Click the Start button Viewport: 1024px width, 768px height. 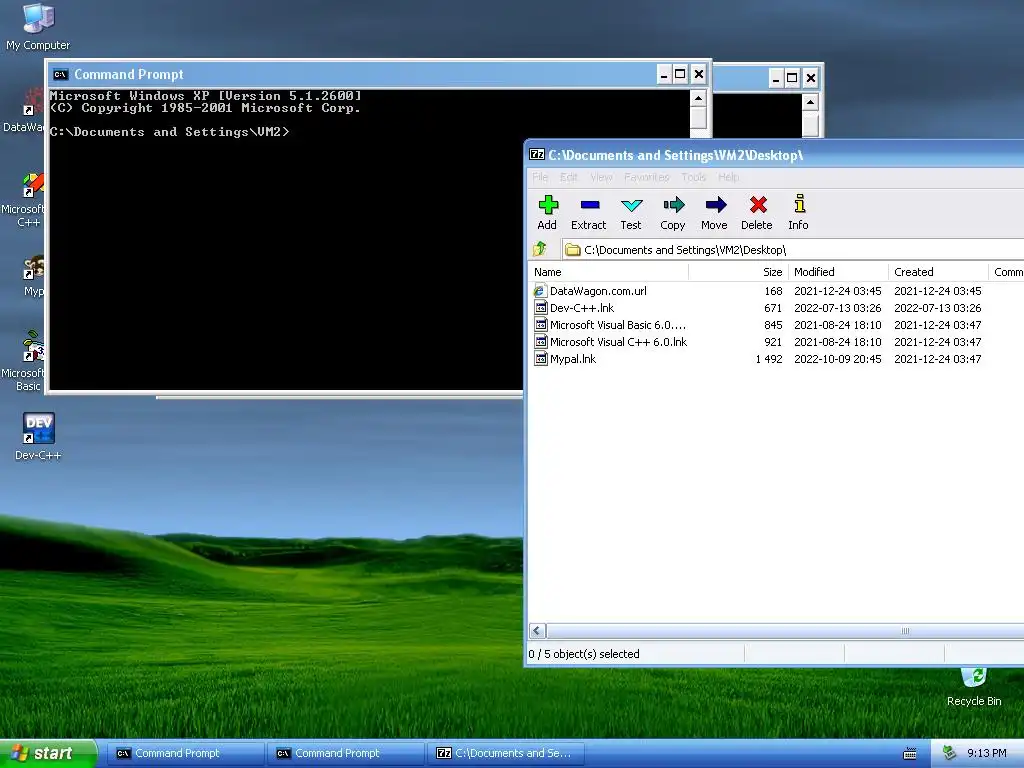49,753
